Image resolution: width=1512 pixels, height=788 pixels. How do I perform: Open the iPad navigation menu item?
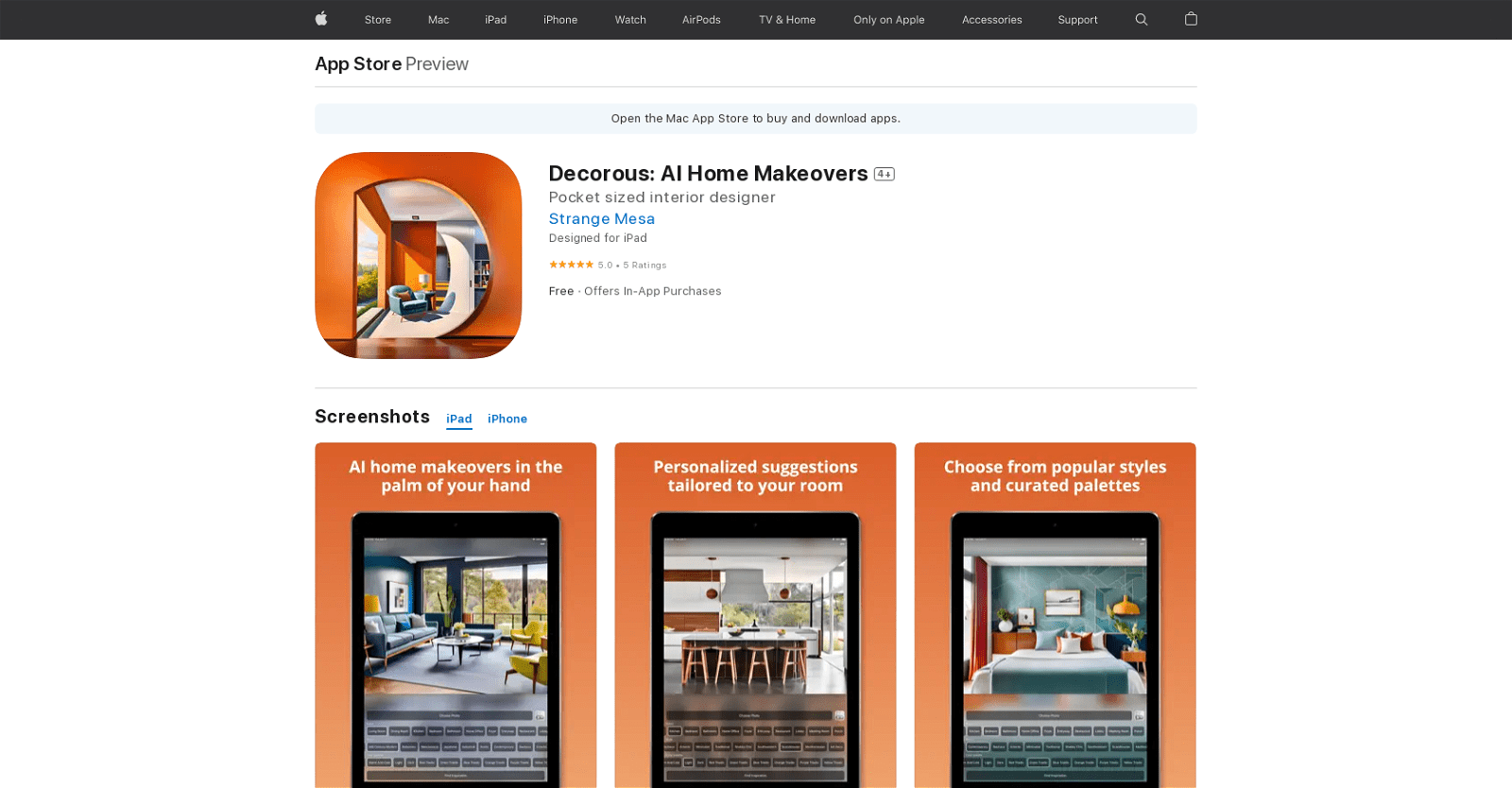point(496,20)
